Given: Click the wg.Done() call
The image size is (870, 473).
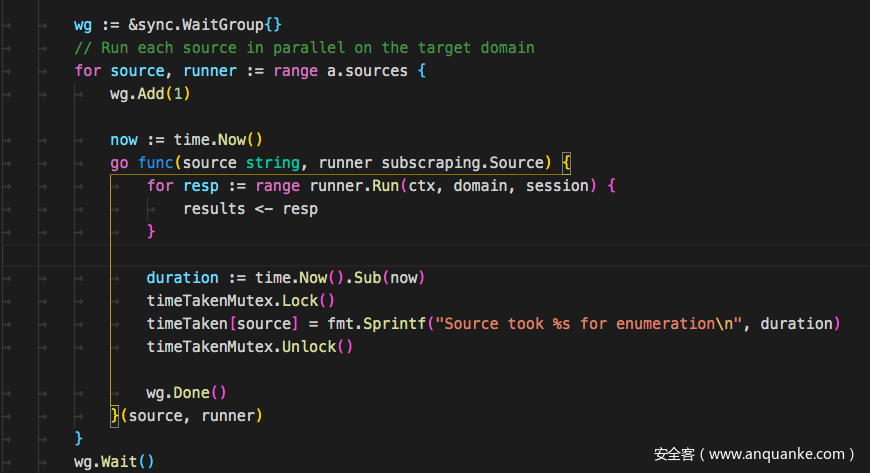Looking at the screenshot, I should pos(186,392).
